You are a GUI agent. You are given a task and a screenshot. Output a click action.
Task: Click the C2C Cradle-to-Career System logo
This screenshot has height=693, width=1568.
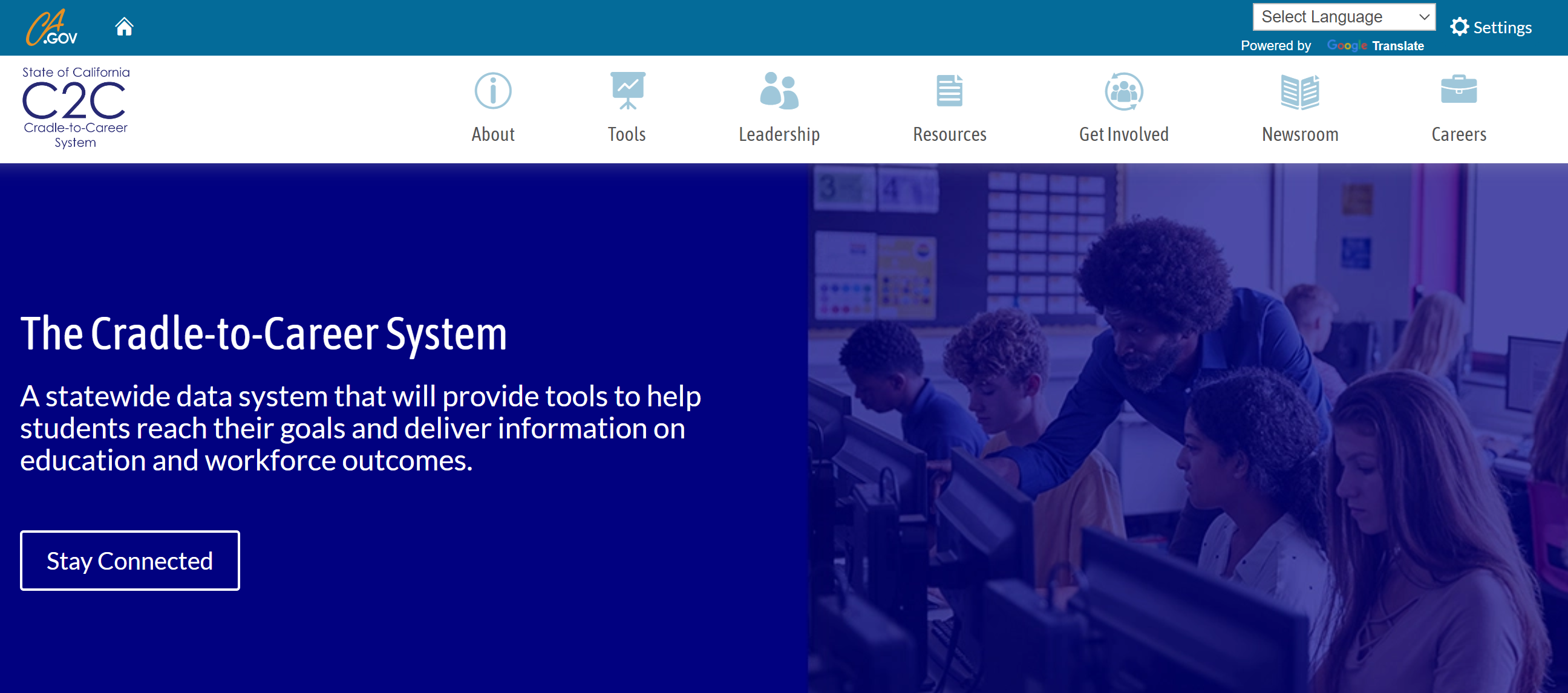[x=76, y=108]
